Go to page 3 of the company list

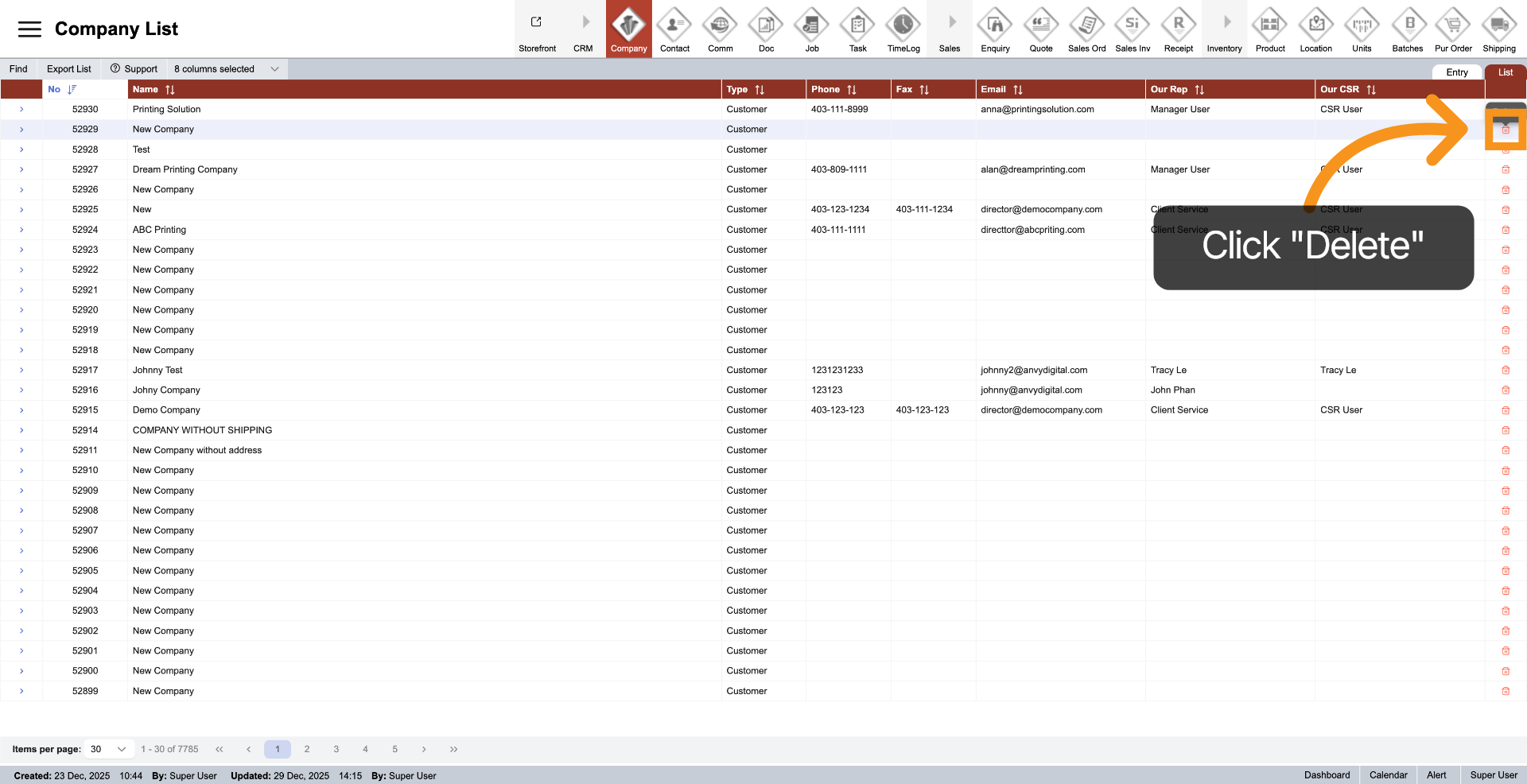pos(336,749)
